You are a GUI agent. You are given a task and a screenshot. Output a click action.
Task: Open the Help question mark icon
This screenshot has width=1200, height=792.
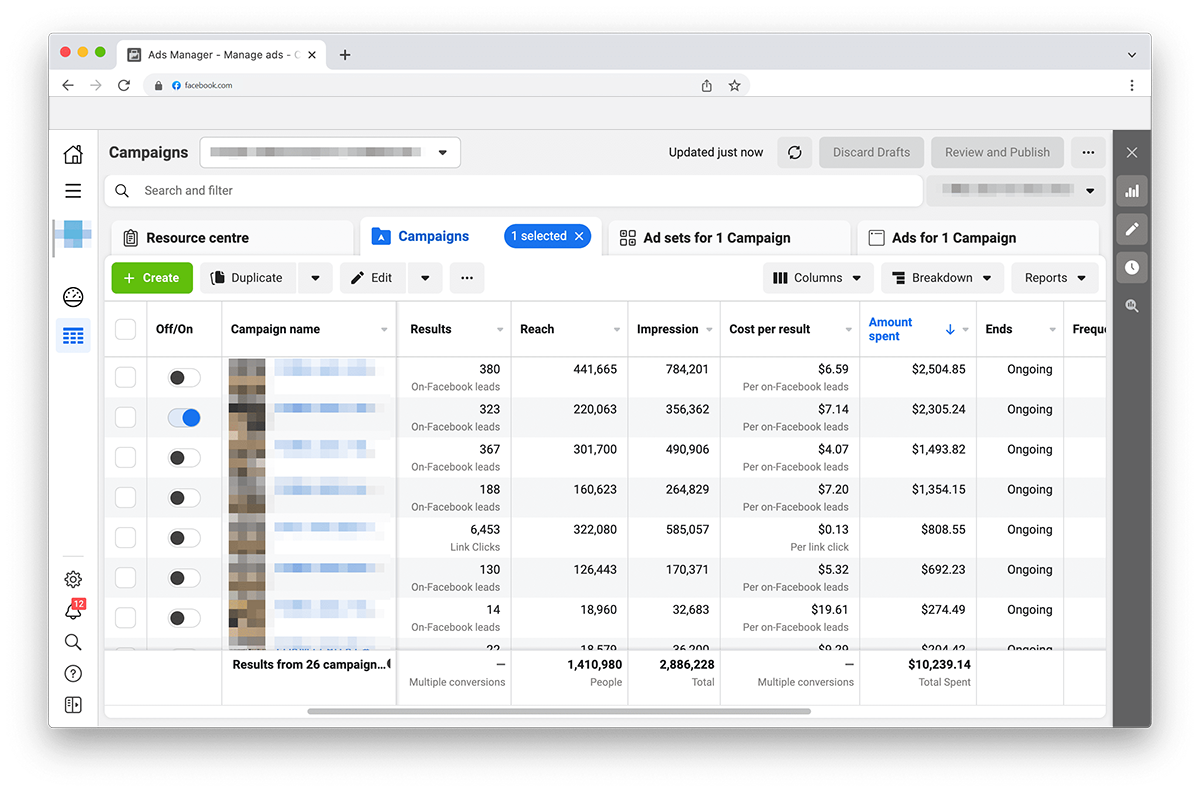tap(73, 673)
